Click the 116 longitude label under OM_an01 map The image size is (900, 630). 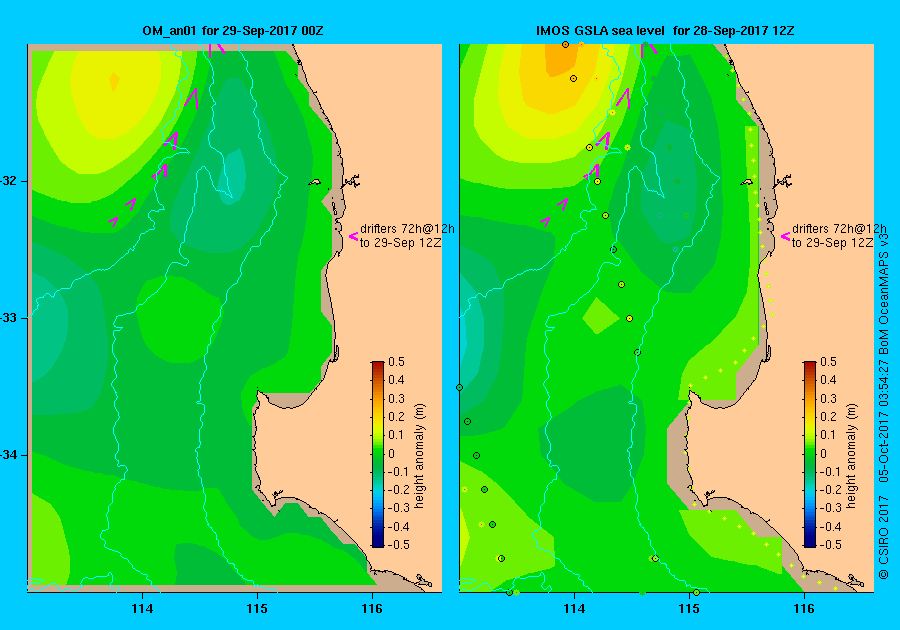pos(372,609)
